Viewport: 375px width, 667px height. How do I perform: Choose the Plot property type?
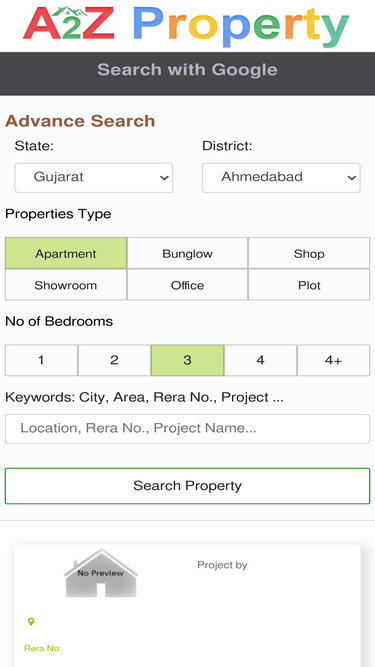click(309, 285)
